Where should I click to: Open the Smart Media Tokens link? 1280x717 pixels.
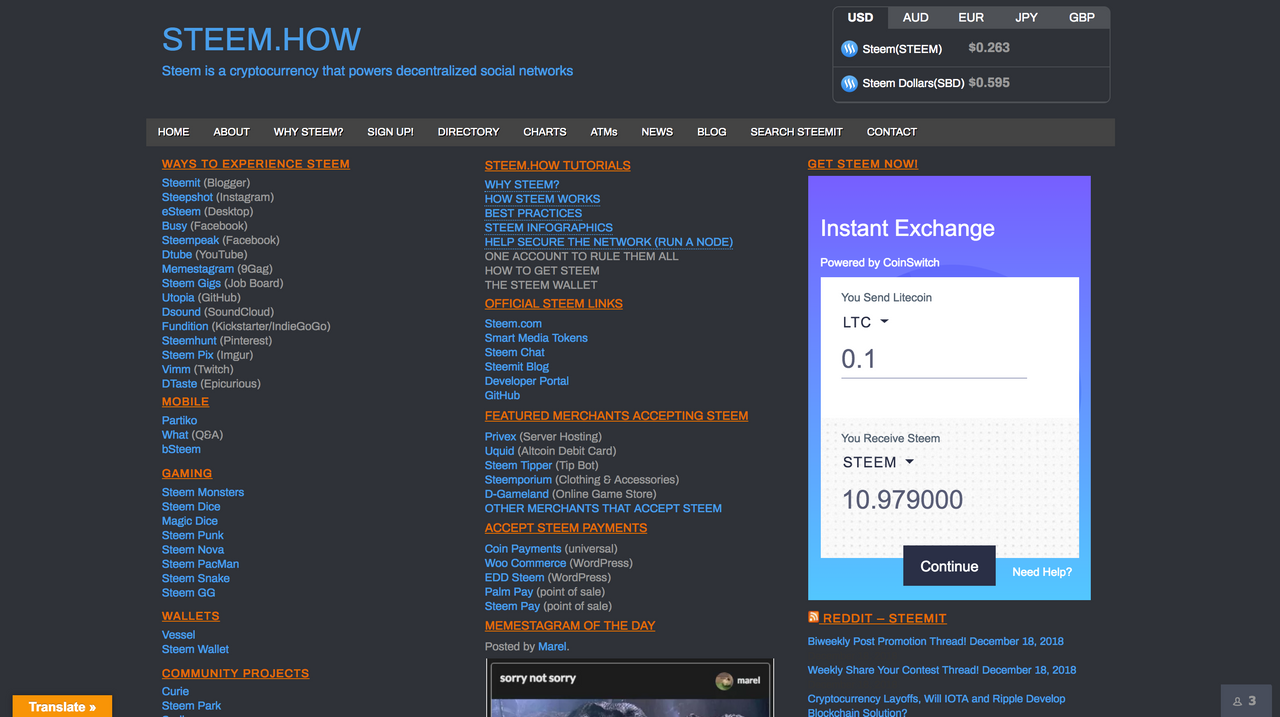(536, 338)
